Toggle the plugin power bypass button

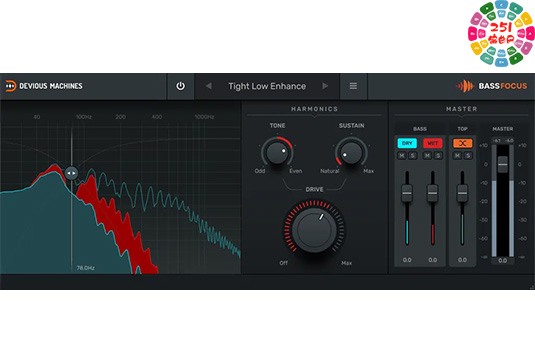180,86
